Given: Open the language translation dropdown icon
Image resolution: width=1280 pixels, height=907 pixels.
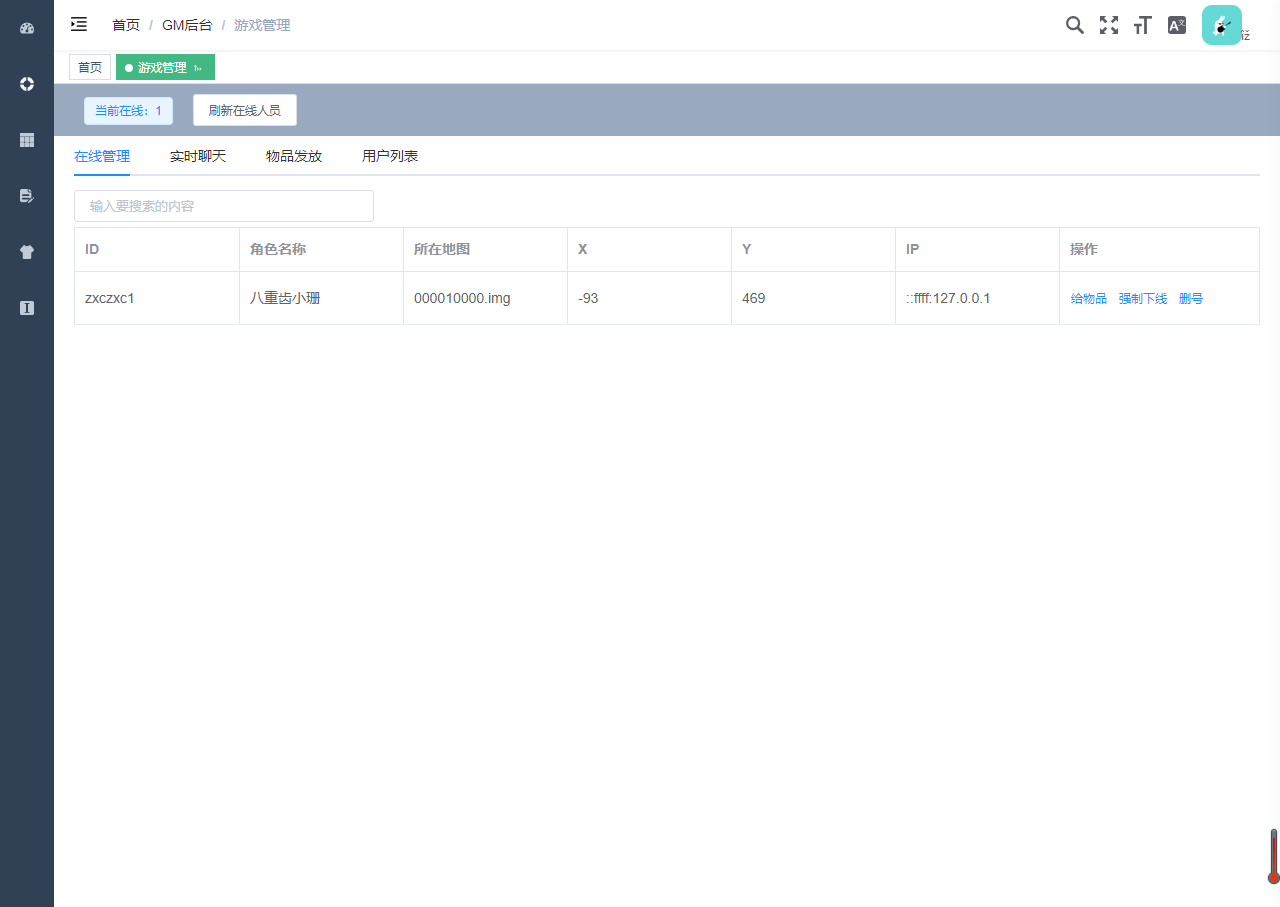Looking at the screenshot, I should 1177,25.
